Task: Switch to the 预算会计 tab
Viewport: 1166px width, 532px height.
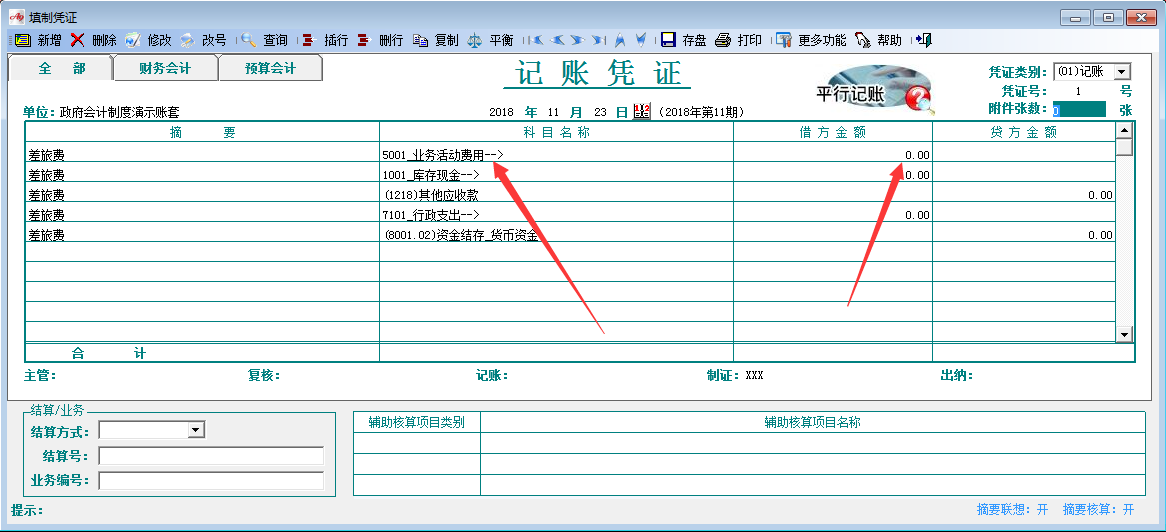Action: click(270, 68)
